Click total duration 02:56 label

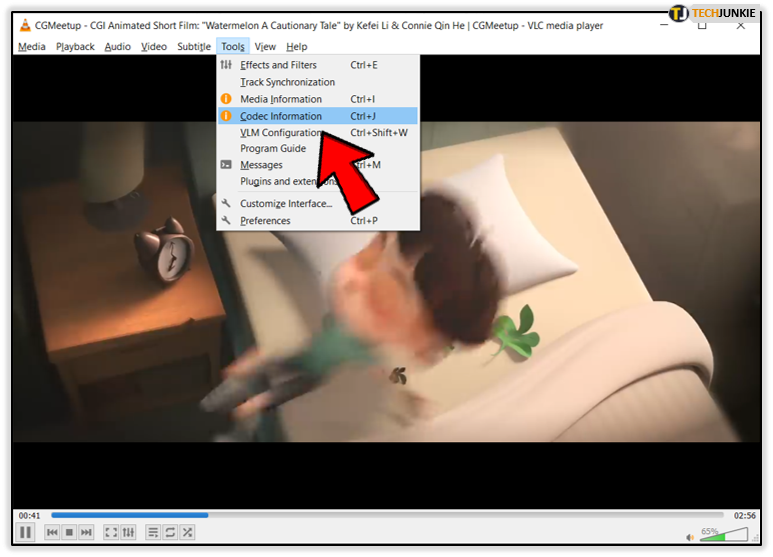point(744,516)
